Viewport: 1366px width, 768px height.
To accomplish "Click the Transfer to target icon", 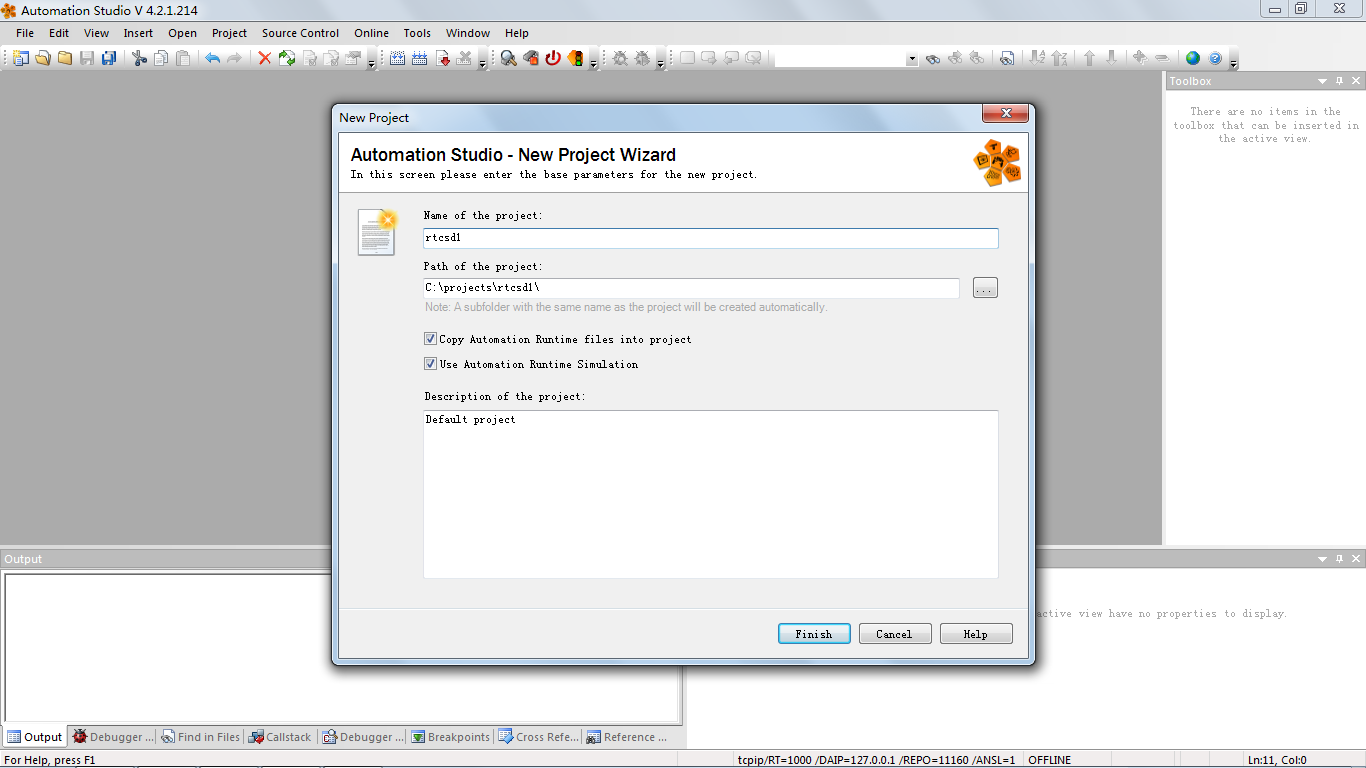I will (443, 58).
